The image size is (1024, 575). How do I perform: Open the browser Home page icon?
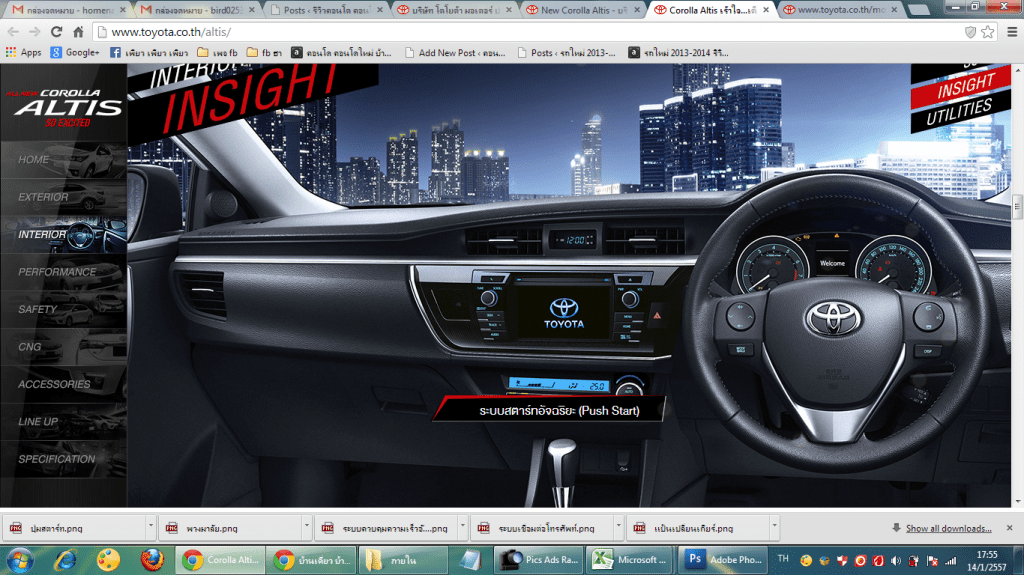point(78,32)
